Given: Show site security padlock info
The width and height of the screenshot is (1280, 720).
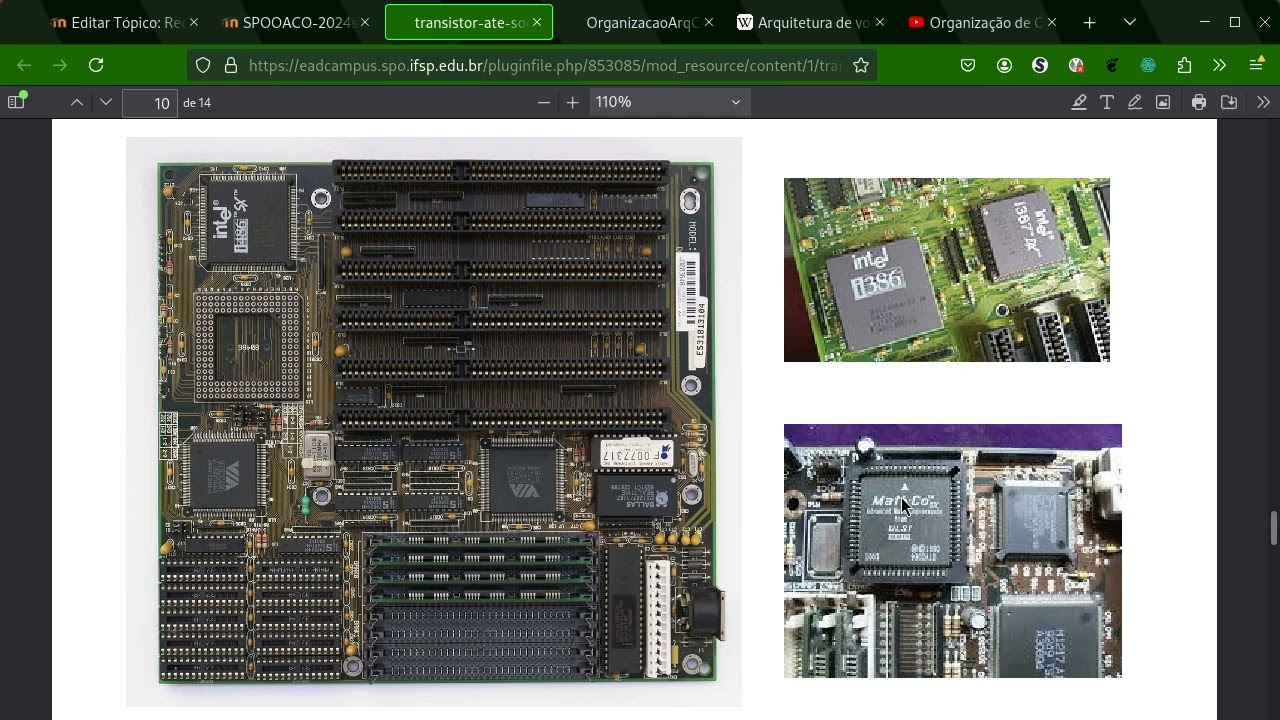Looking at the screenshot, I should (x=231, y=65).
